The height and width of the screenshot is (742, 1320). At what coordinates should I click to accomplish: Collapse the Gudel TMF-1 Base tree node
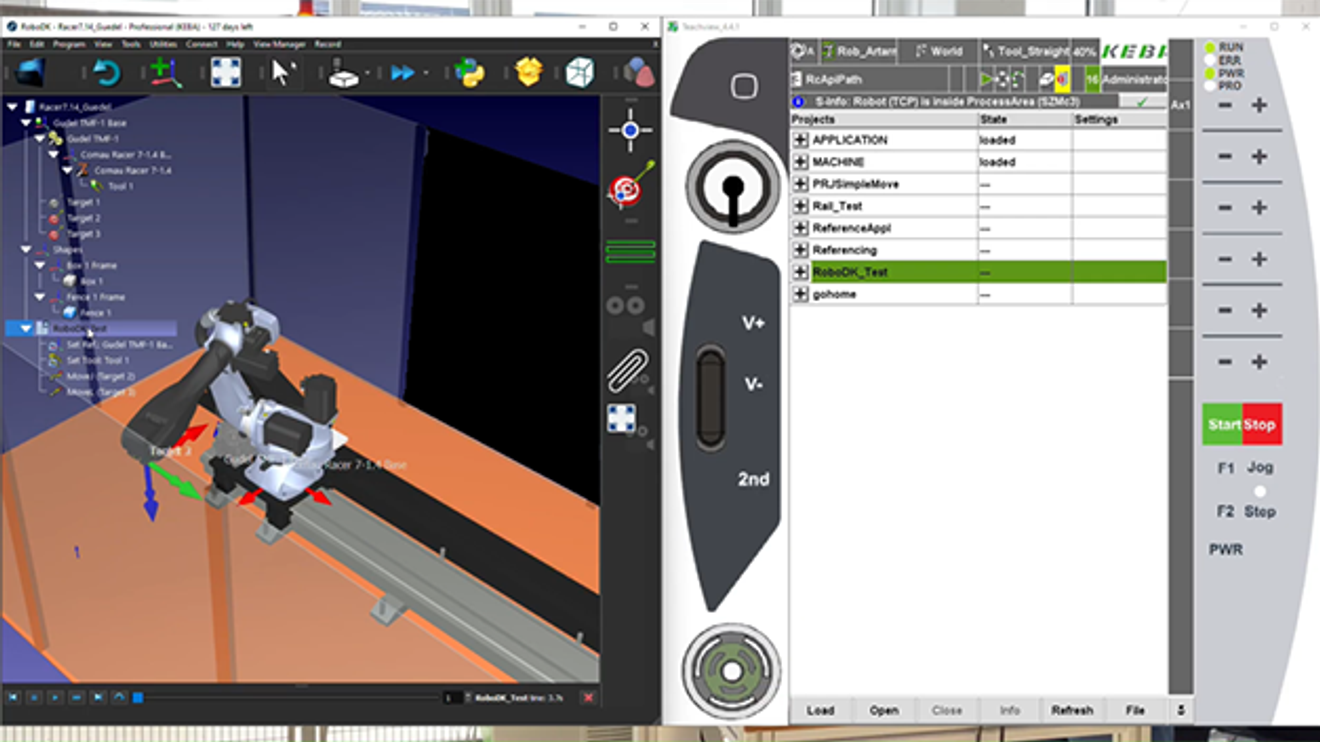point(26,123)
